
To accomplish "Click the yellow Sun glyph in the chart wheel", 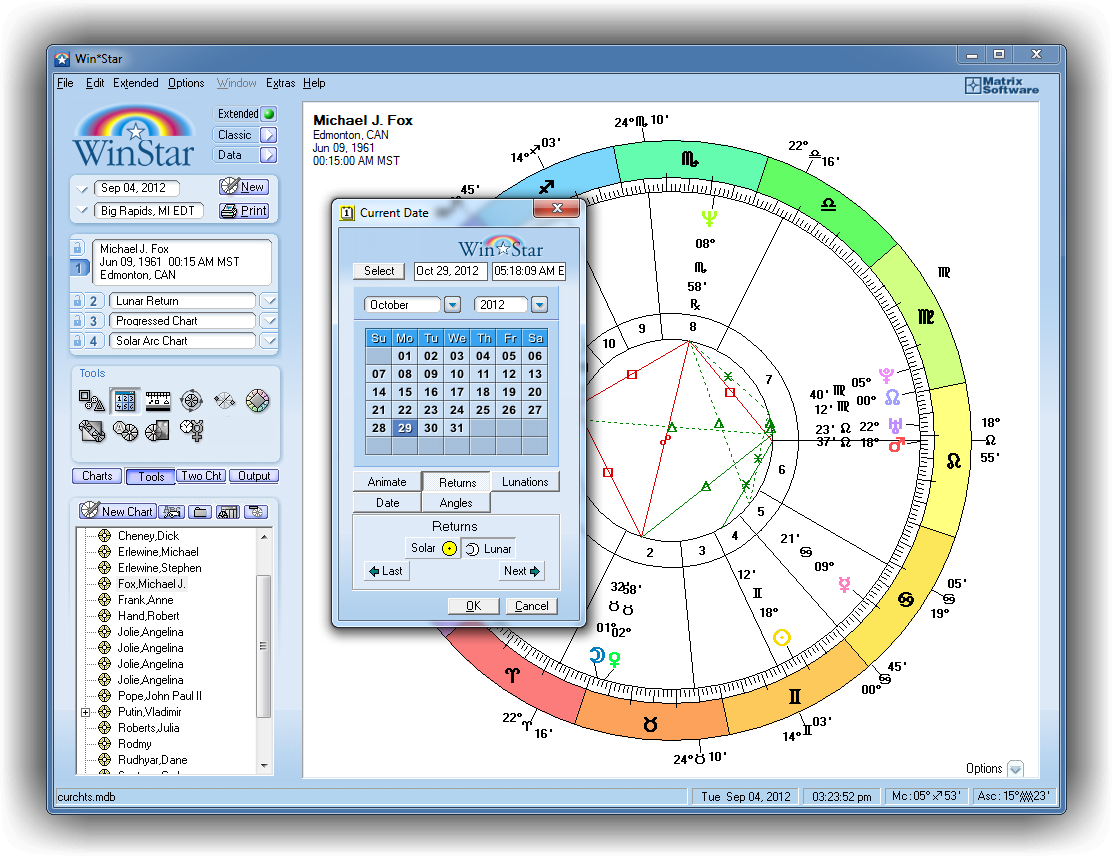I will pyautogui.click(x=782, y=638).
